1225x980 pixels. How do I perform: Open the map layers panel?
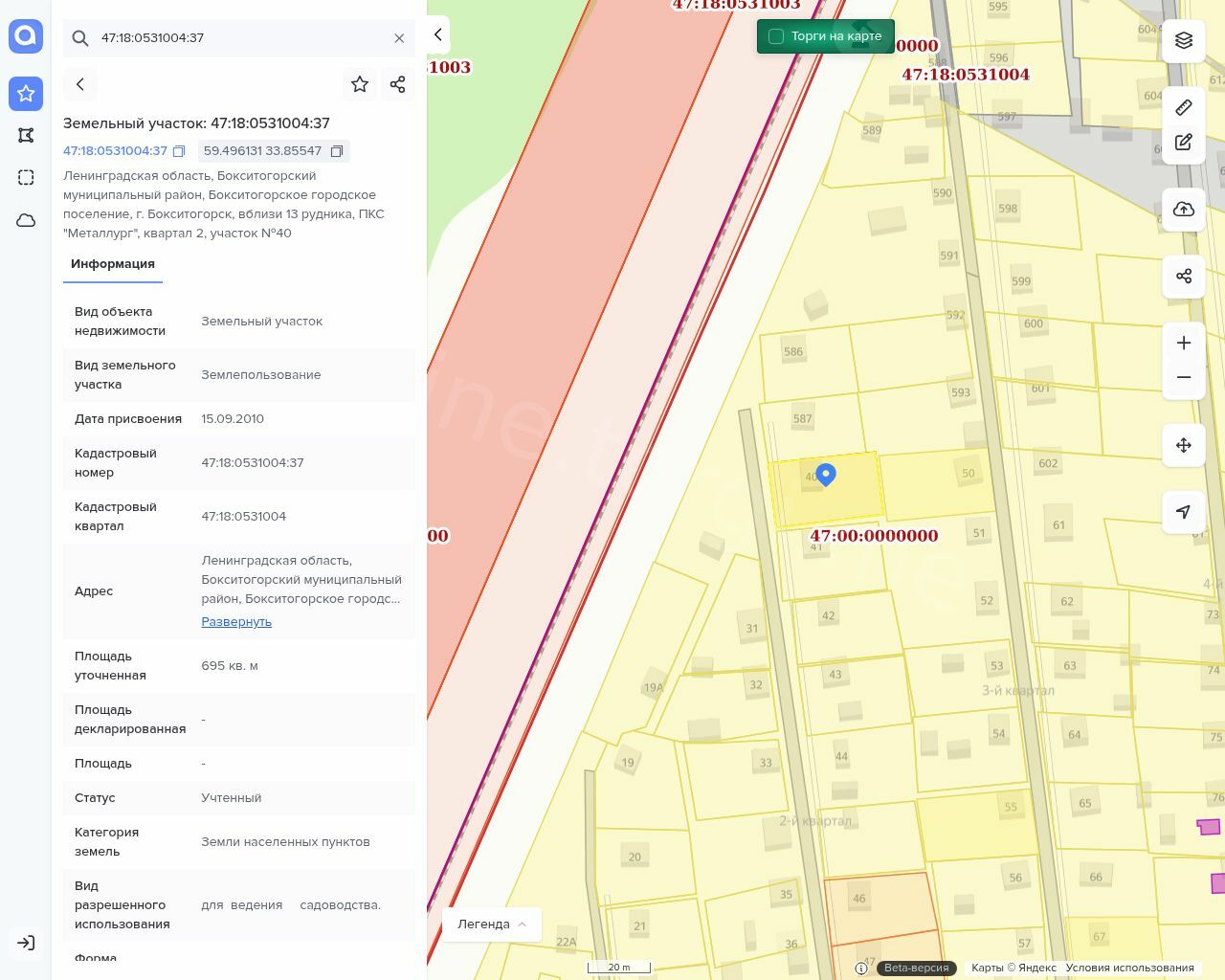click(1184, 40)
